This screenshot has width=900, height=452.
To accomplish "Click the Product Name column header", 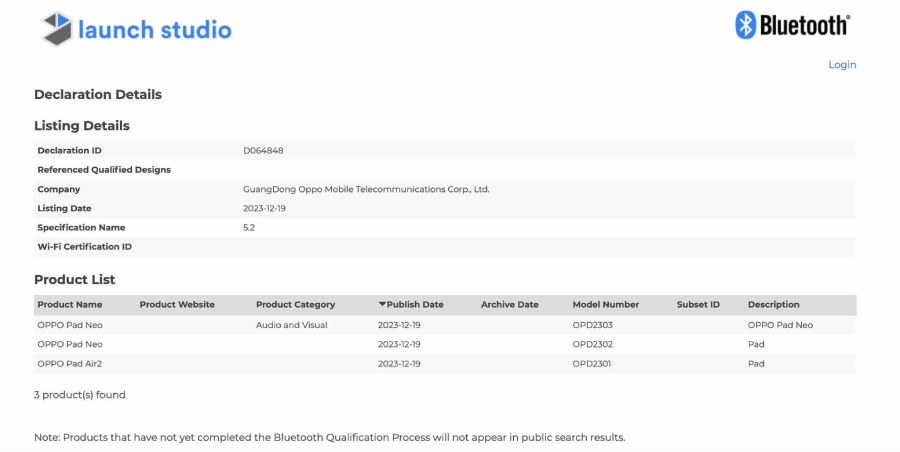I will pyautogui.click(x=69, y=304).
